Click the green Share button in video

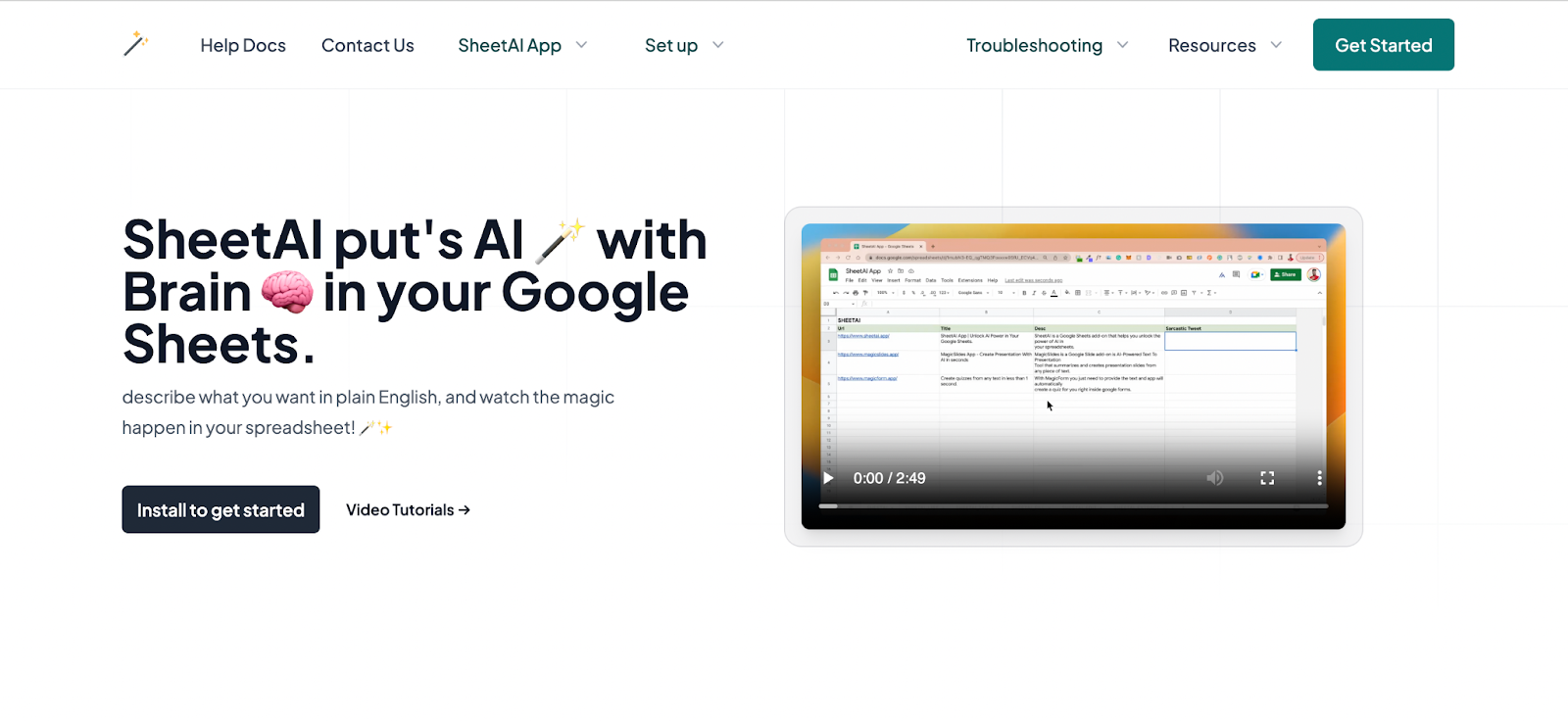1286,274
